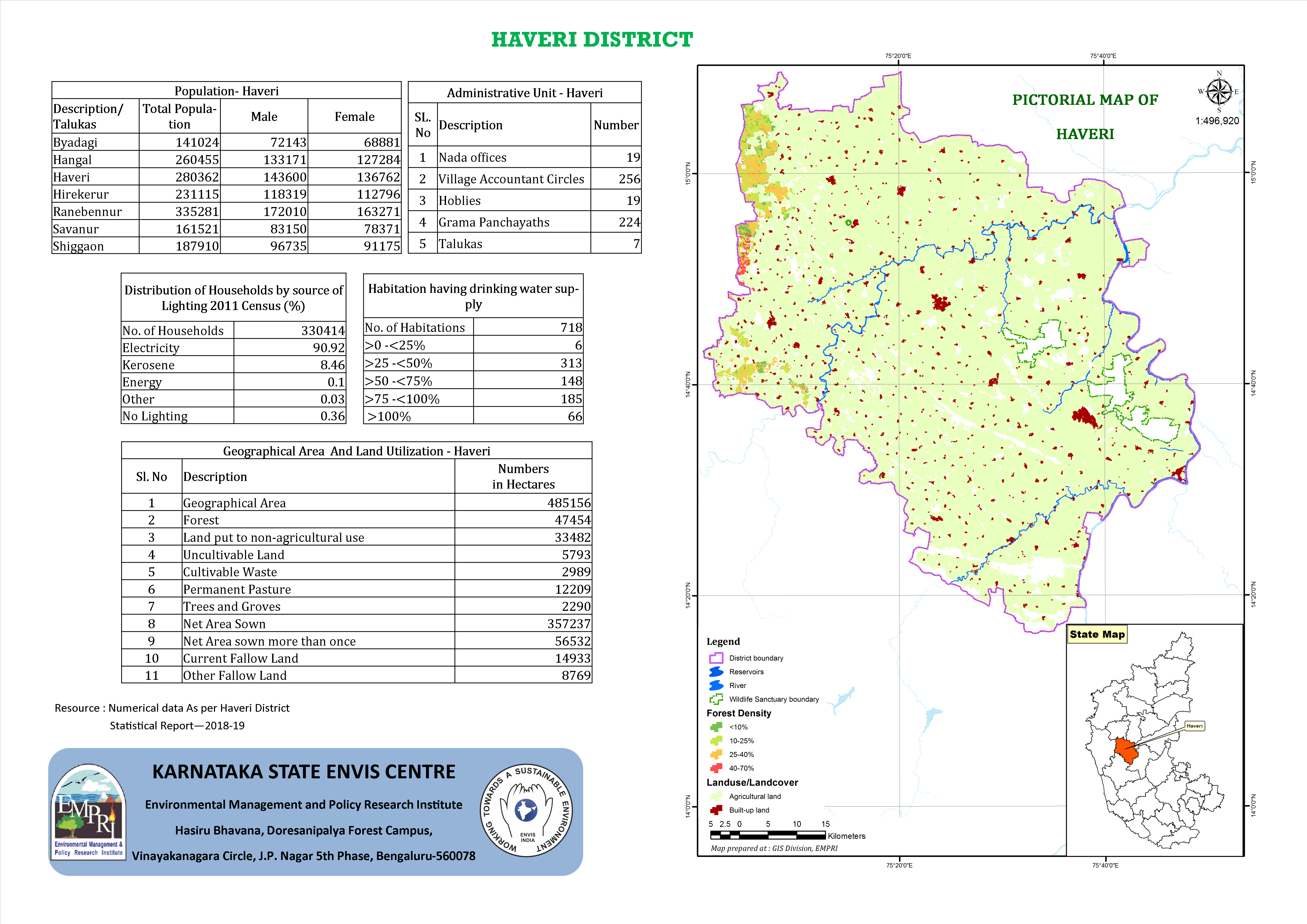Click the Forest Density legend heading
Viewport: 1307px width, 924px height.
click(x=739, y=714)
